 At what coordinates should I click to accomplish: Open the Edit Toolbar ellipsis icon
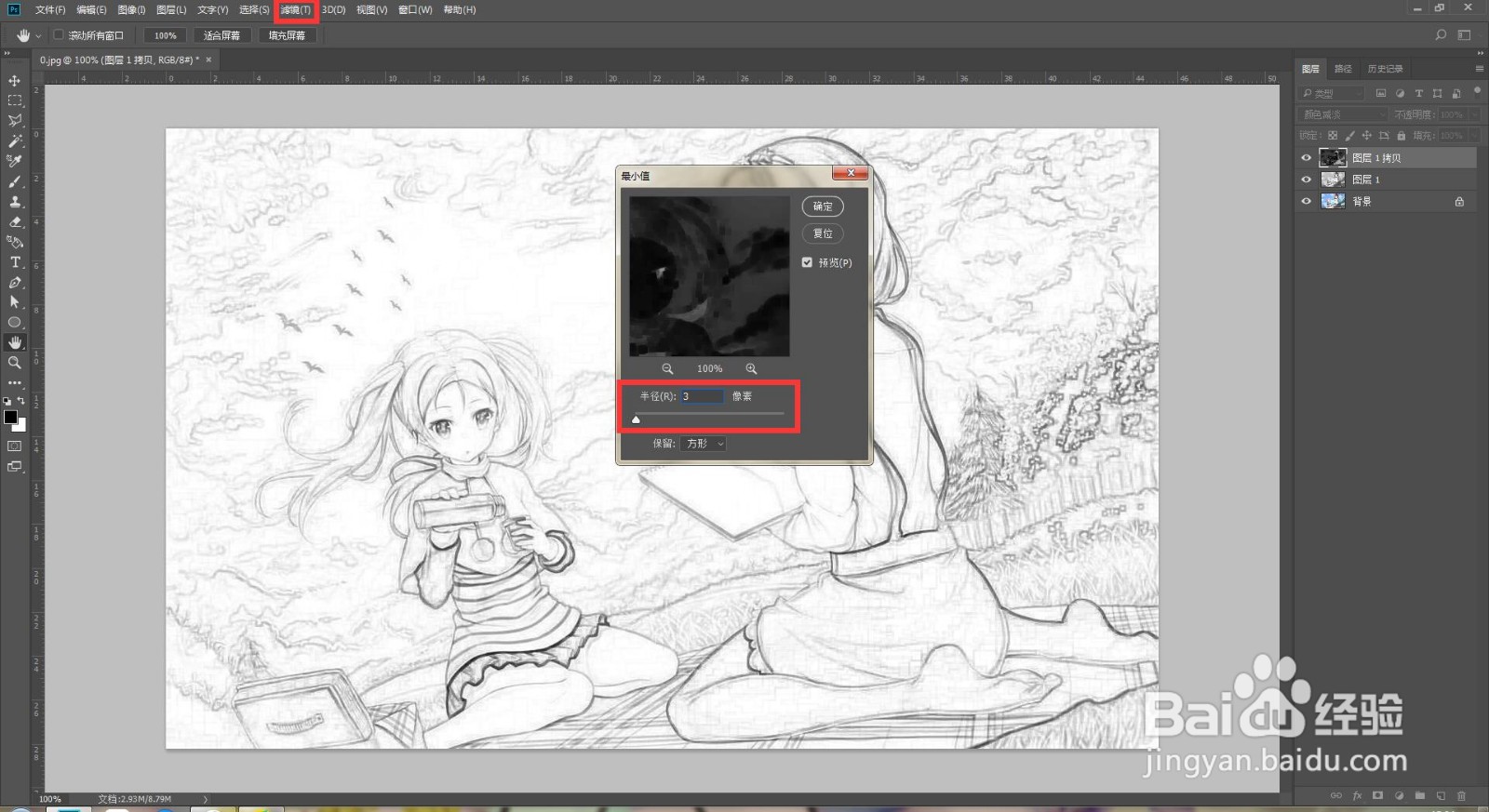[15, 382]
